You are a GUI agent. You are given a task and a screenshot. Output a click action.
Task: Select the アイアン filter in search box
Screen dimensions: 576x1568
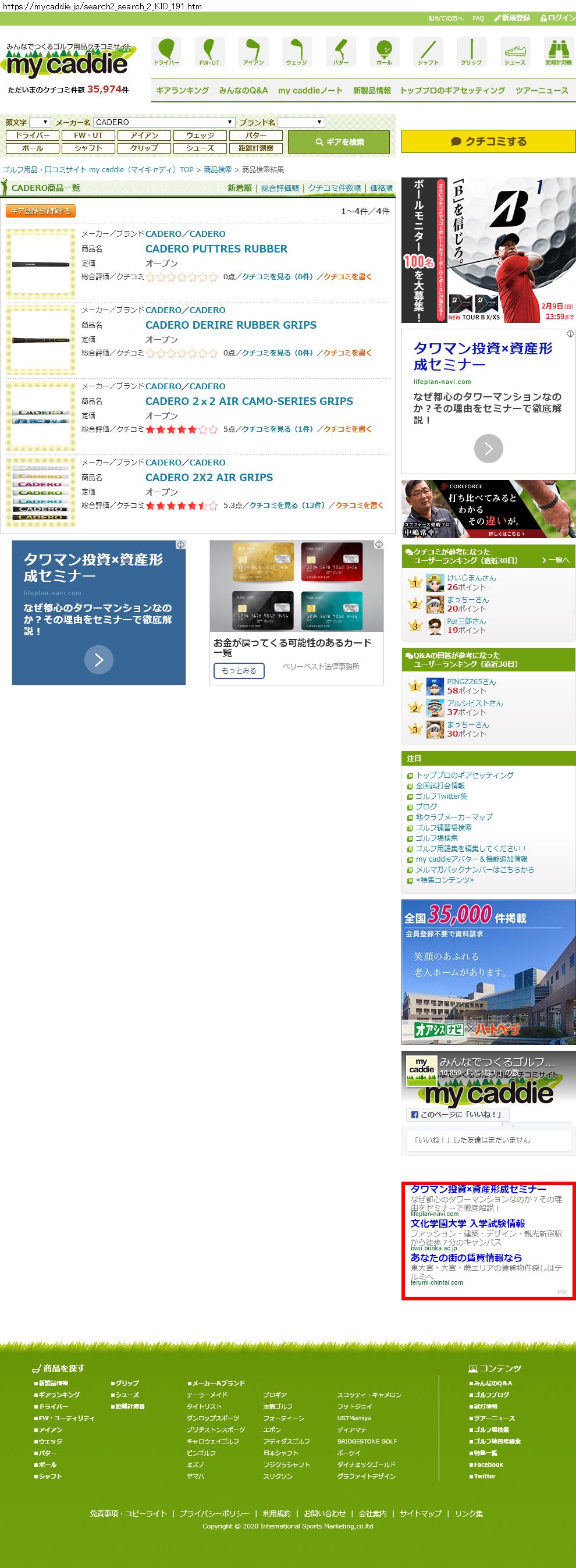tap(144, 135)
